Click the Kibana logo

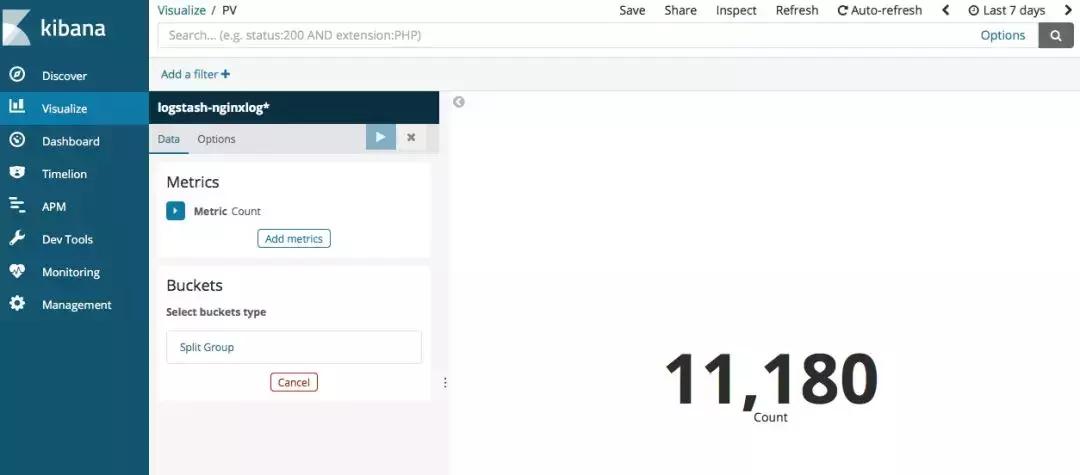(56, 28)
